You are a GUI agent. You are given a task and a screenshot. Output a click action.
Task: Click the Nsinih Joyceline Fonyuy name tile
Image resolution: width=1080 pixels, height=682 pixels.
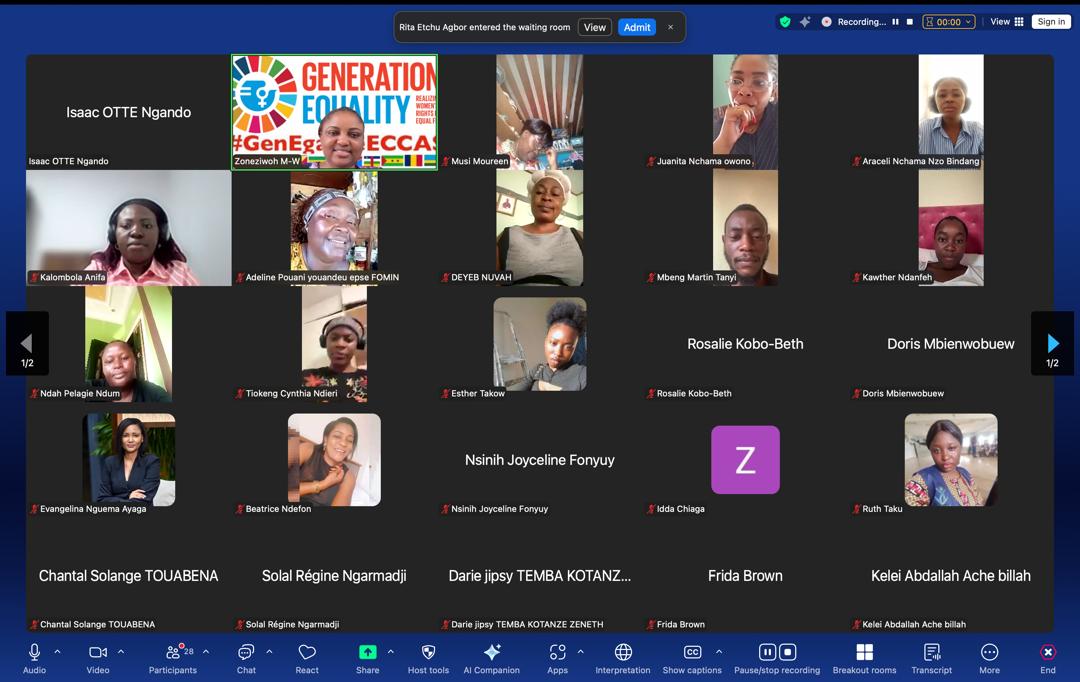click(540, 459)
